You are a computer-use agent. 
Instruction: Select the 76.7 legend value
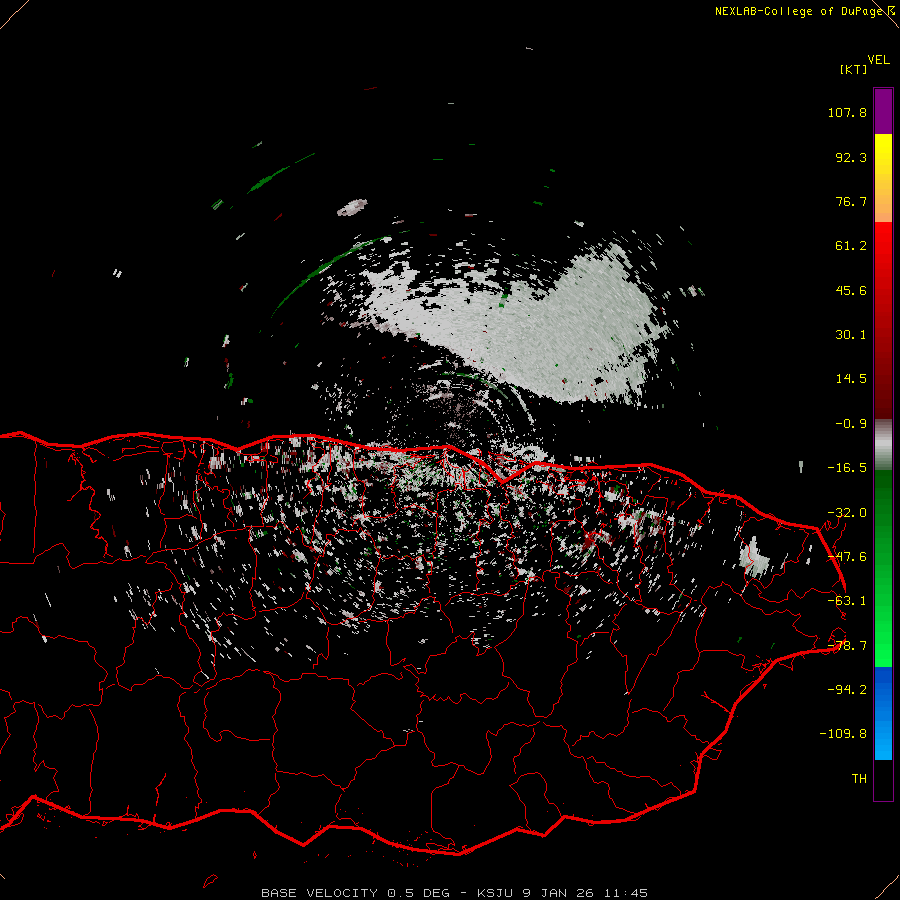[x=851, y=201]
